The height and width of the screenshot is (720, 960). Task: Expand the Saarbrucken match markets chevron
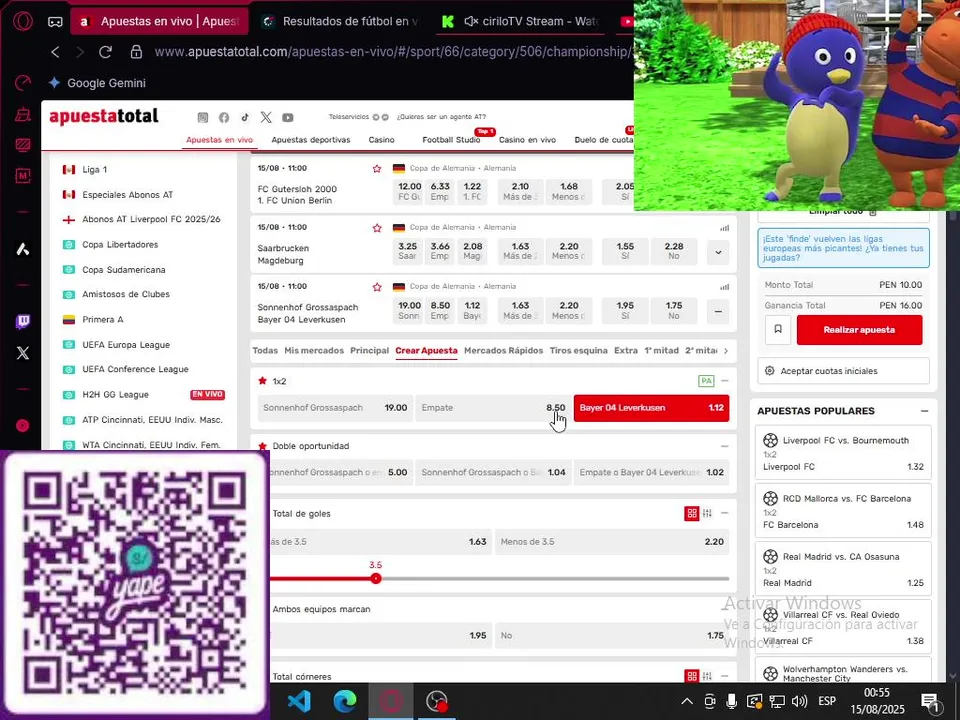tap(718, 252)
